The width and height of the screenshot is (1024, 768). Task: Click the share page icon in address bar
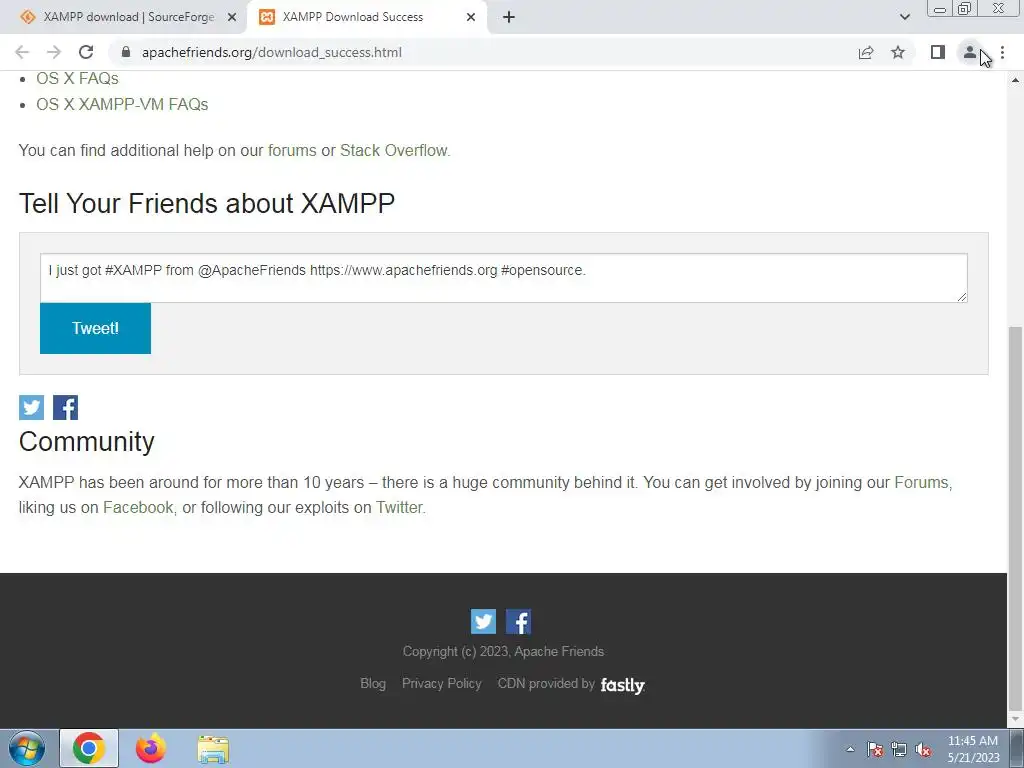pos(866,52)
